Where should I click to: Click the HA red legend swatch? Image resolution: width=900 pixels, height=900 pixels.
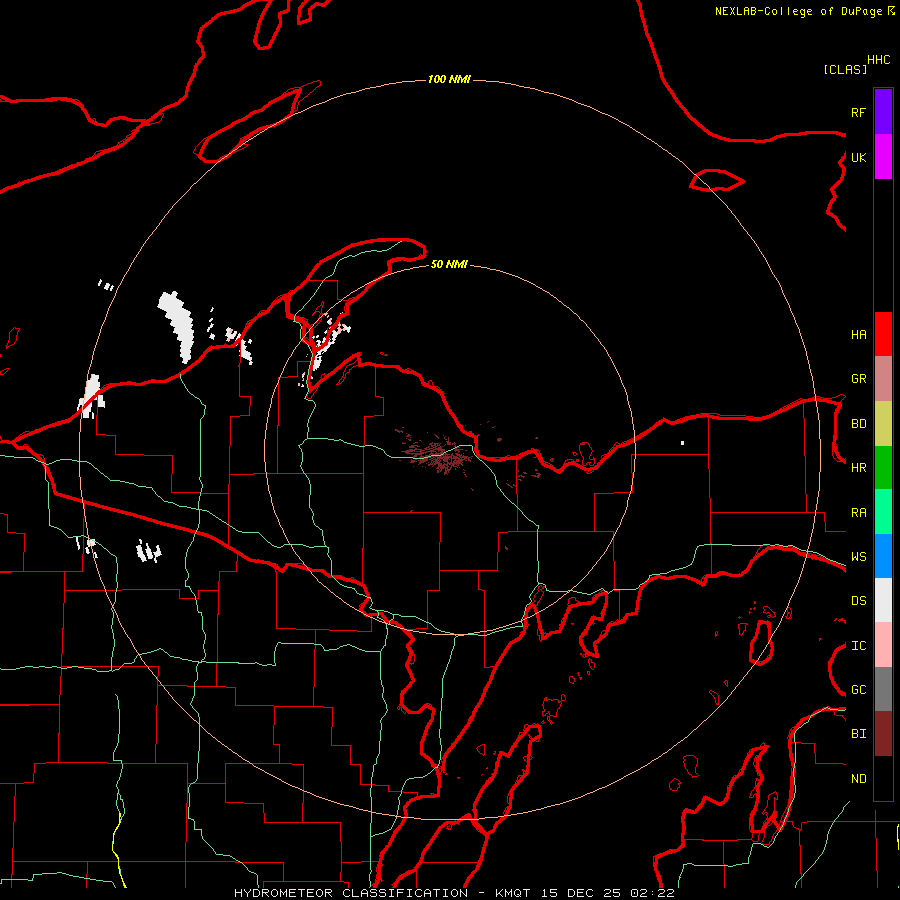pyautogui.click(x=883, y=334)
